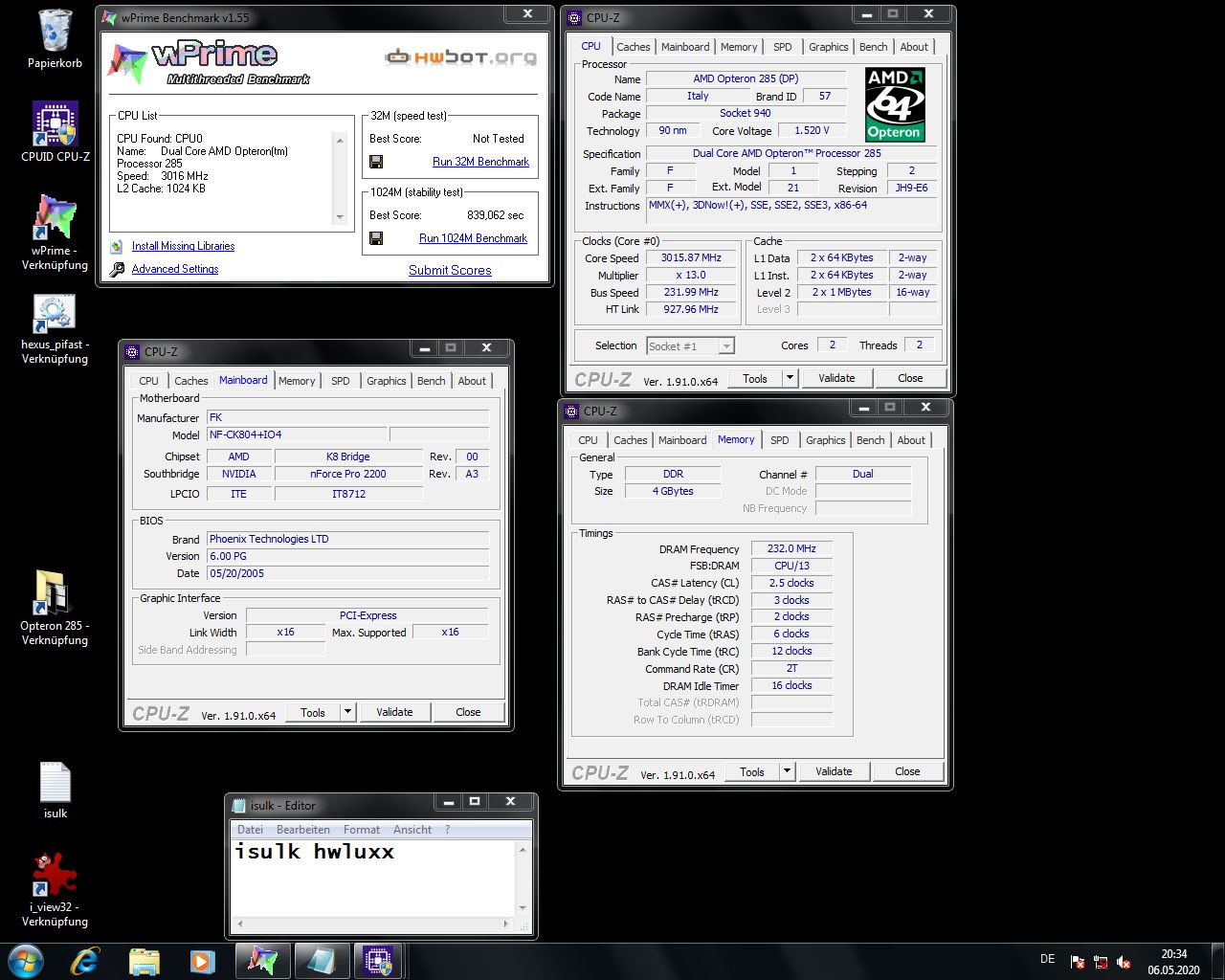Open the Datei menu in Editor
Viewport: 1225px width, 980px height.
pos(250,830)
